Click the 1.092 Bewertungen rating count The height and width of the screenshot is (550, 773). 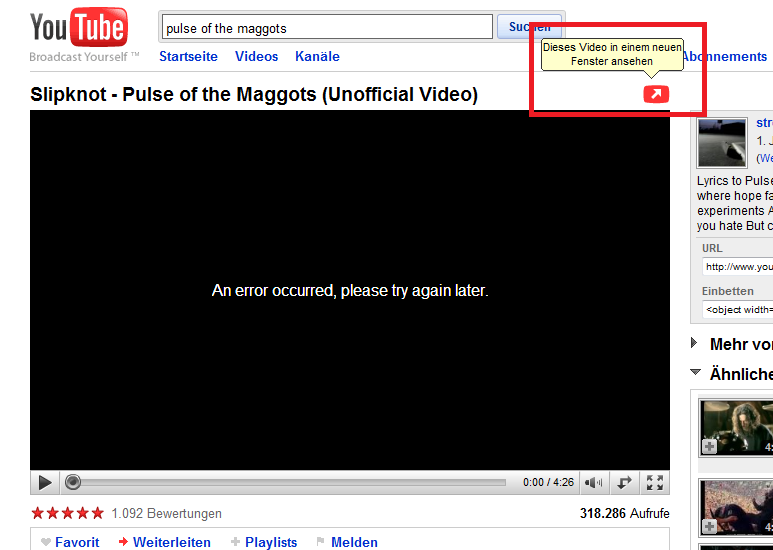pyautogui.click(x=167, y=514)
